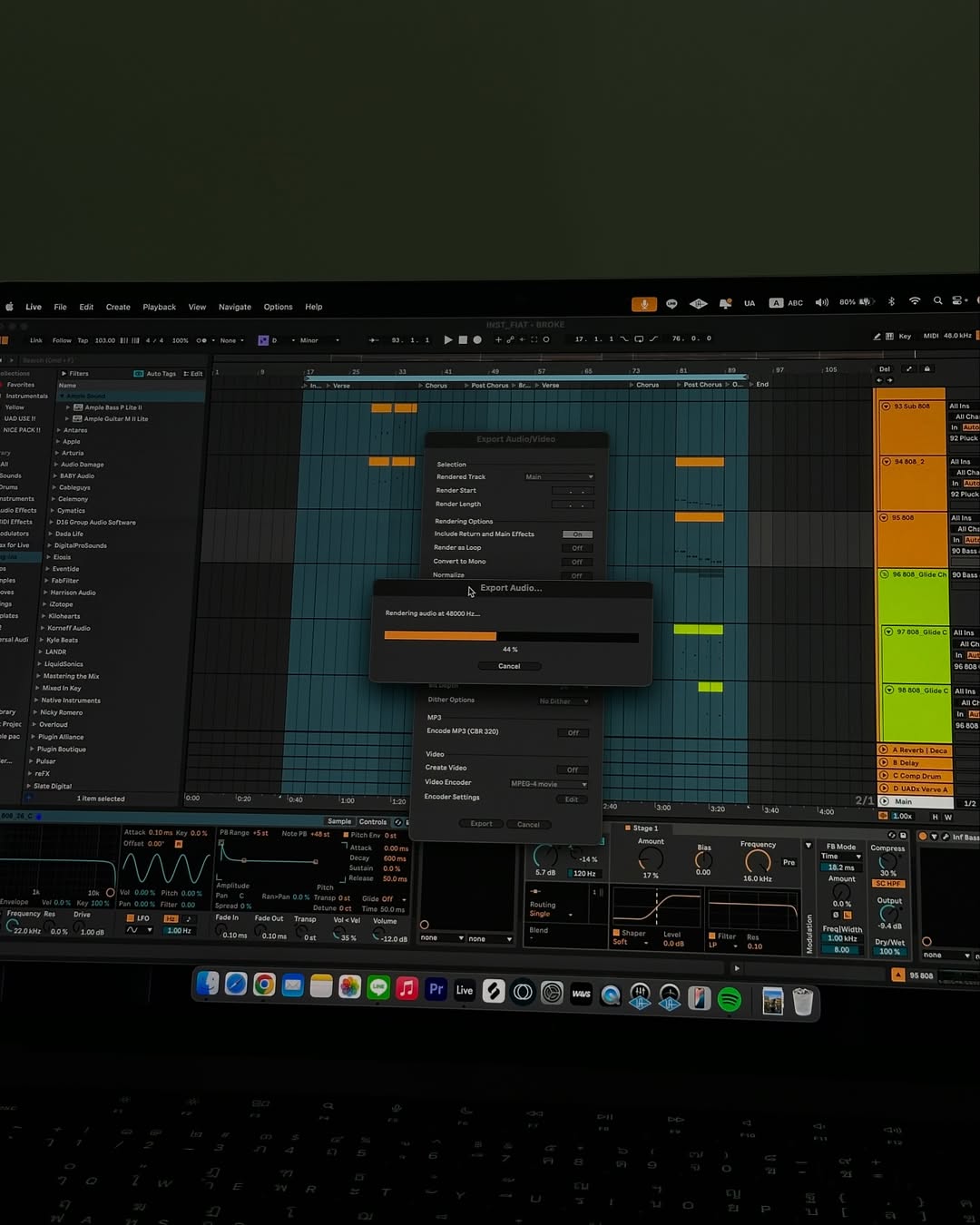980x1225 pixels.
Task: Open Safari from the dock
Action: (236, 984)
